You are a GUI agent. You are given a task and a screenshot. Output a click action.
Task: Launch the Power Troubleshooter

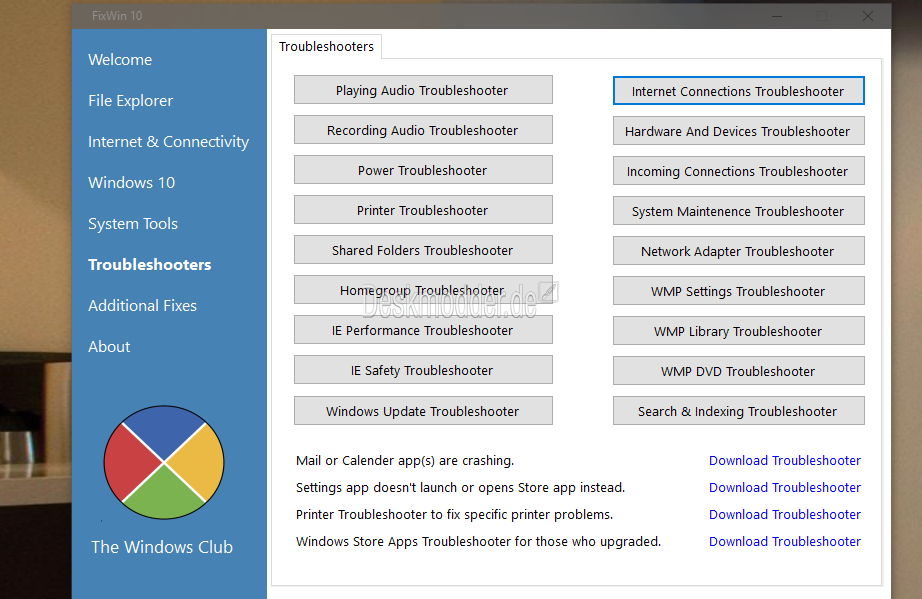(423, 170)
